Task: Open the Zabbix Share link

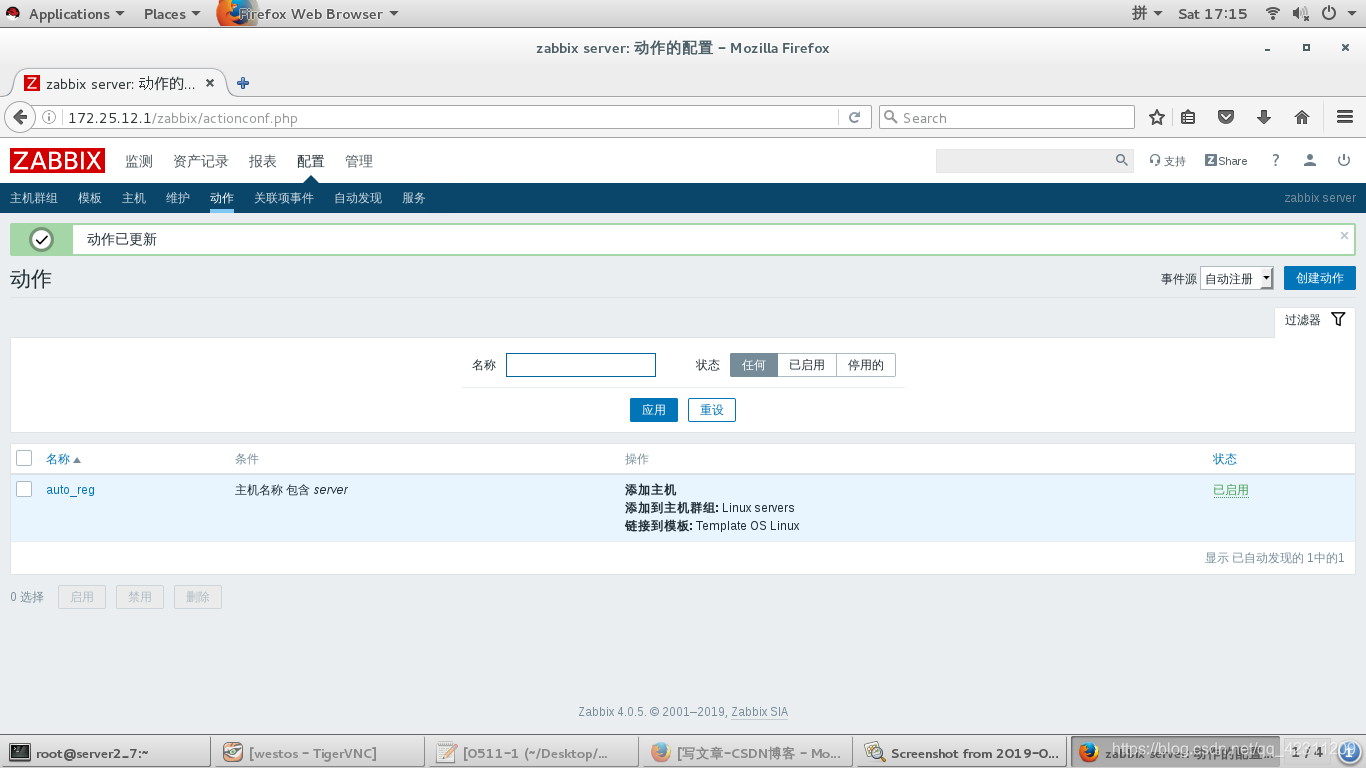Action: 1226,161
